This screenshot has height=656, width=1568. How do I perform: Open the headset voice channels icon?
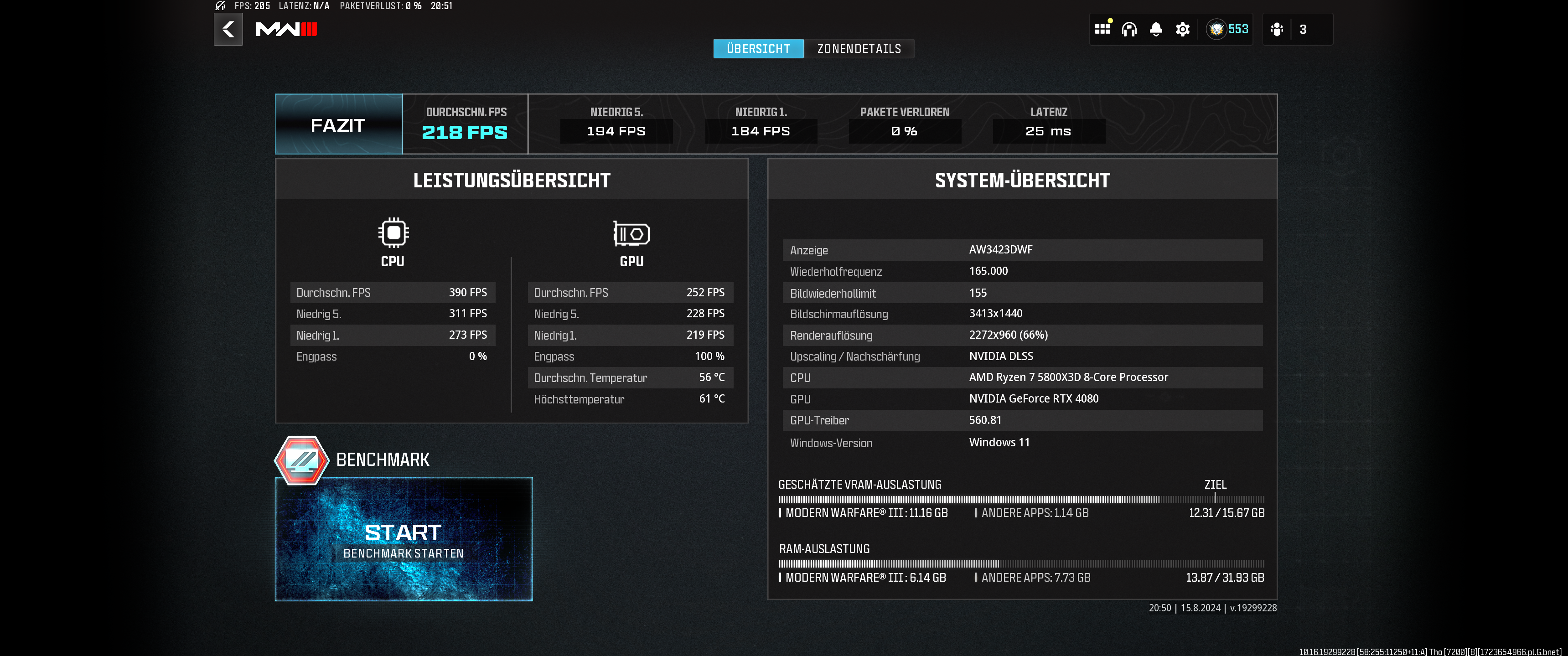1128,29
